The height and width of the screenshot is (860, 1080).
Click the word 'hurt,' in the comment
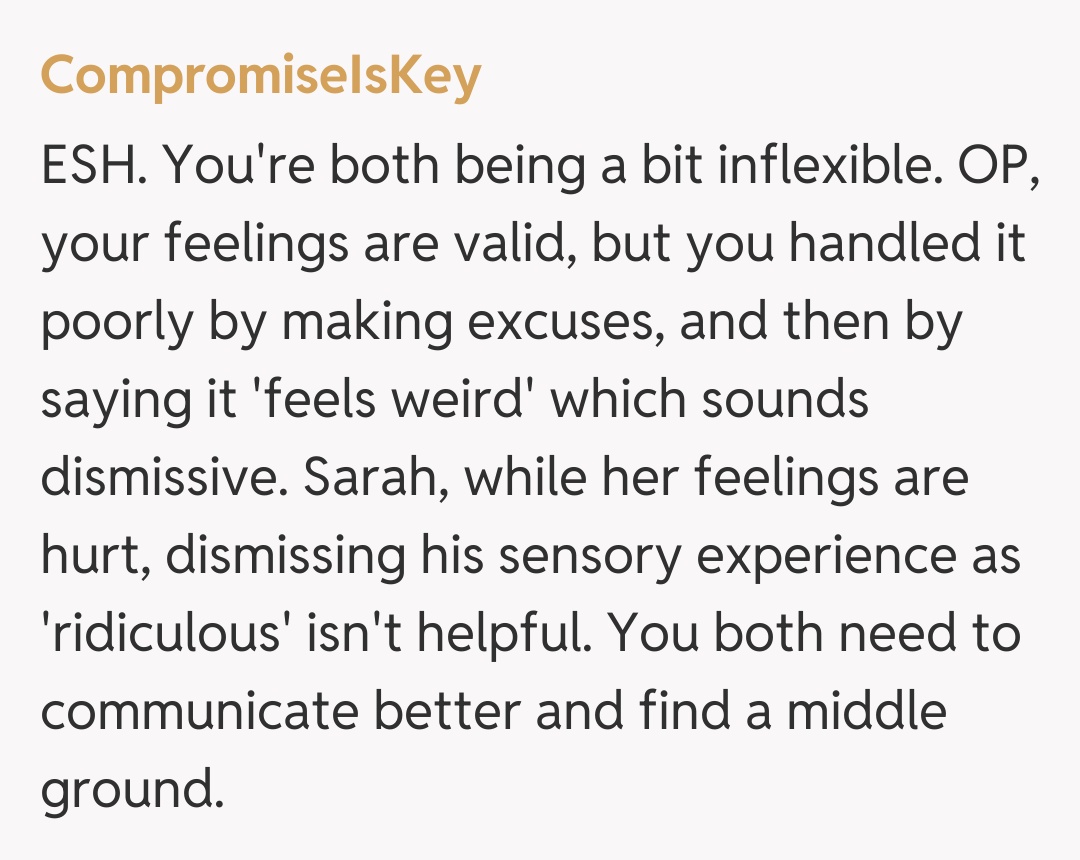click(94, 557)
